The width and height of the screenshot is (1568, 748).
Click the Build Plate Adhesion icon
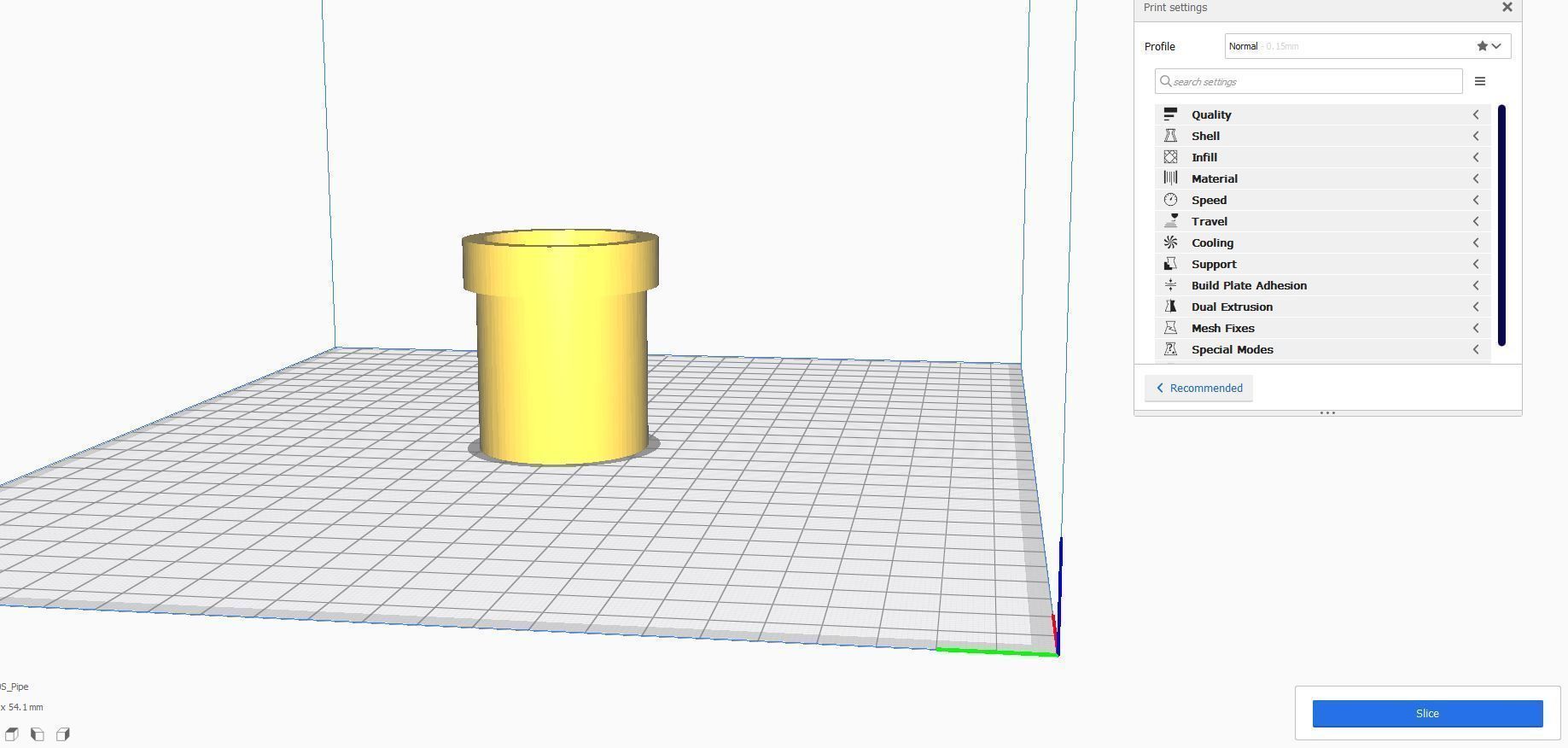(x=1170, y=285)
